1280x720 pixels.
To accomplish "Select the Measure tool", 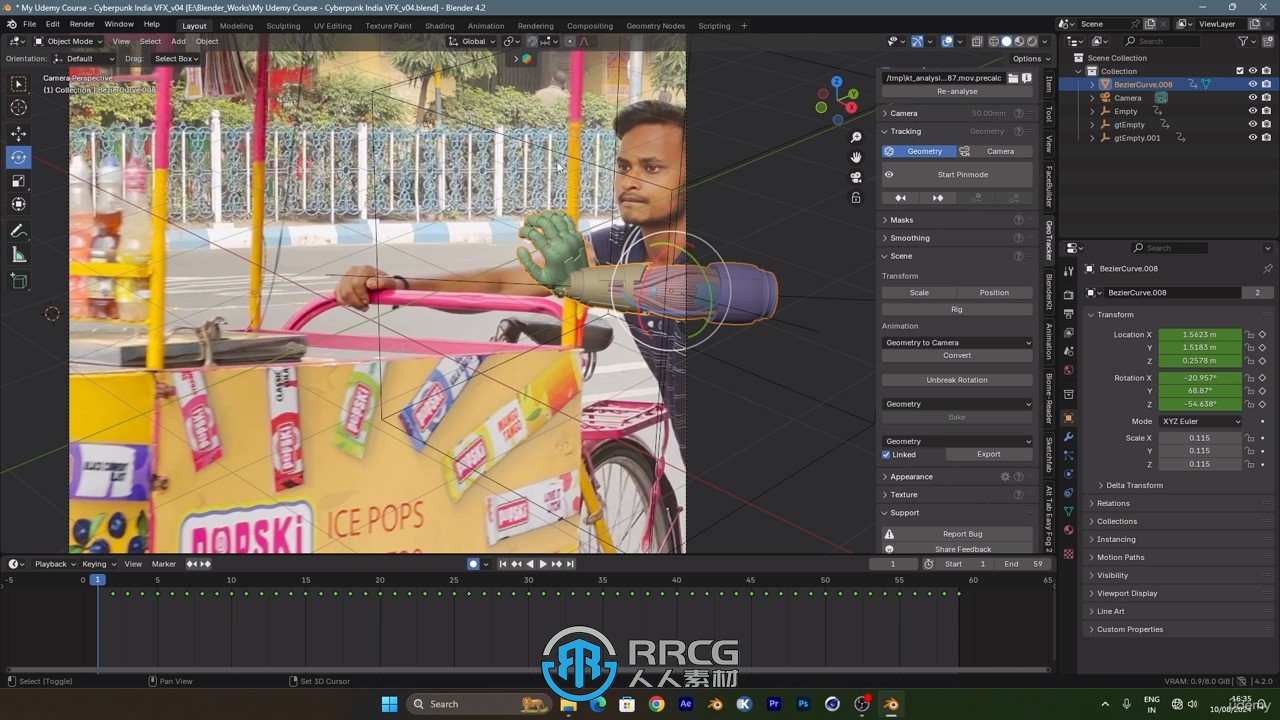I will 18,255.
